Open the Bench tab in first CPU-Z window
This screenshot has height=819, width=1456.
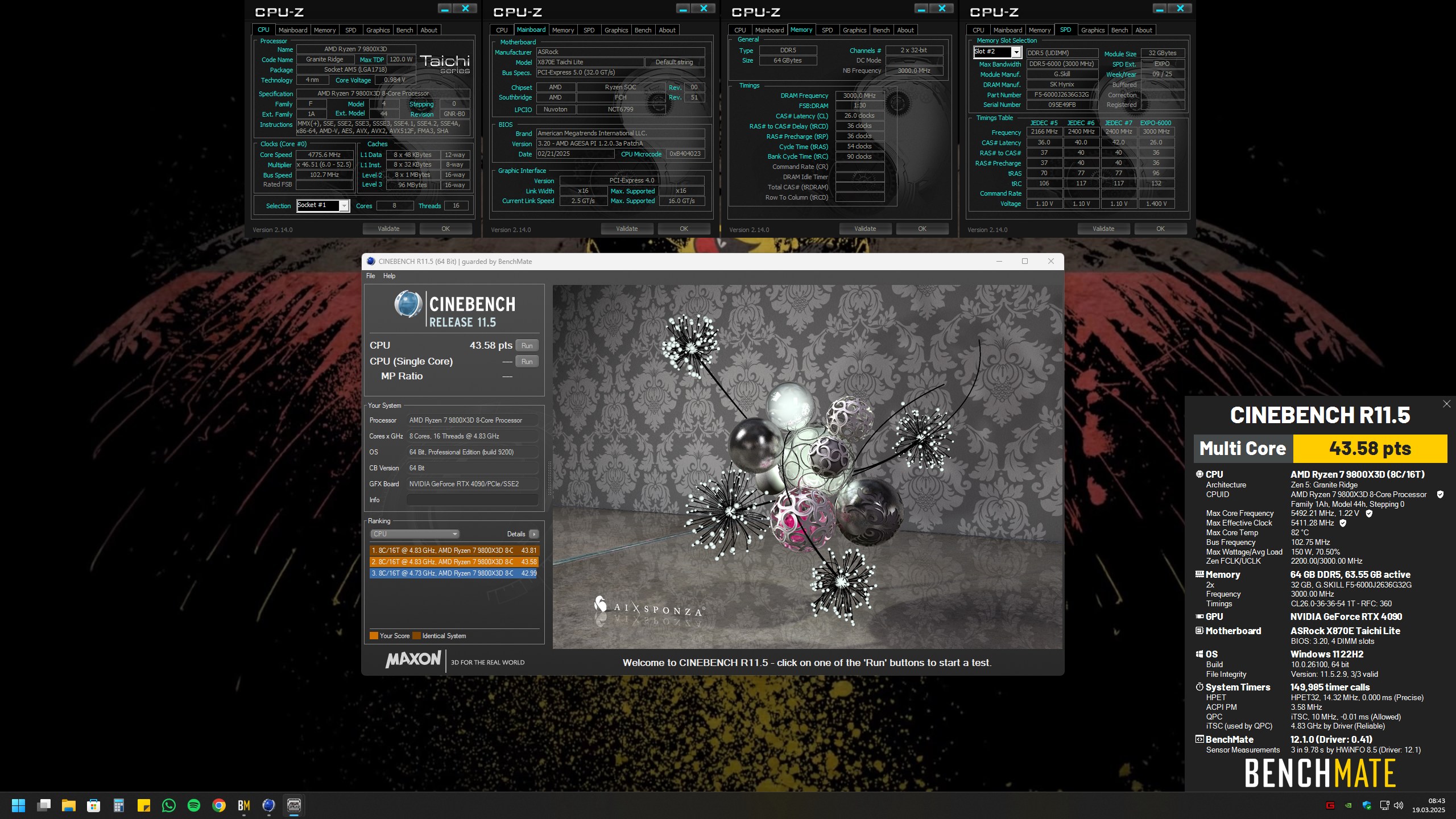(x=404, y=30)
